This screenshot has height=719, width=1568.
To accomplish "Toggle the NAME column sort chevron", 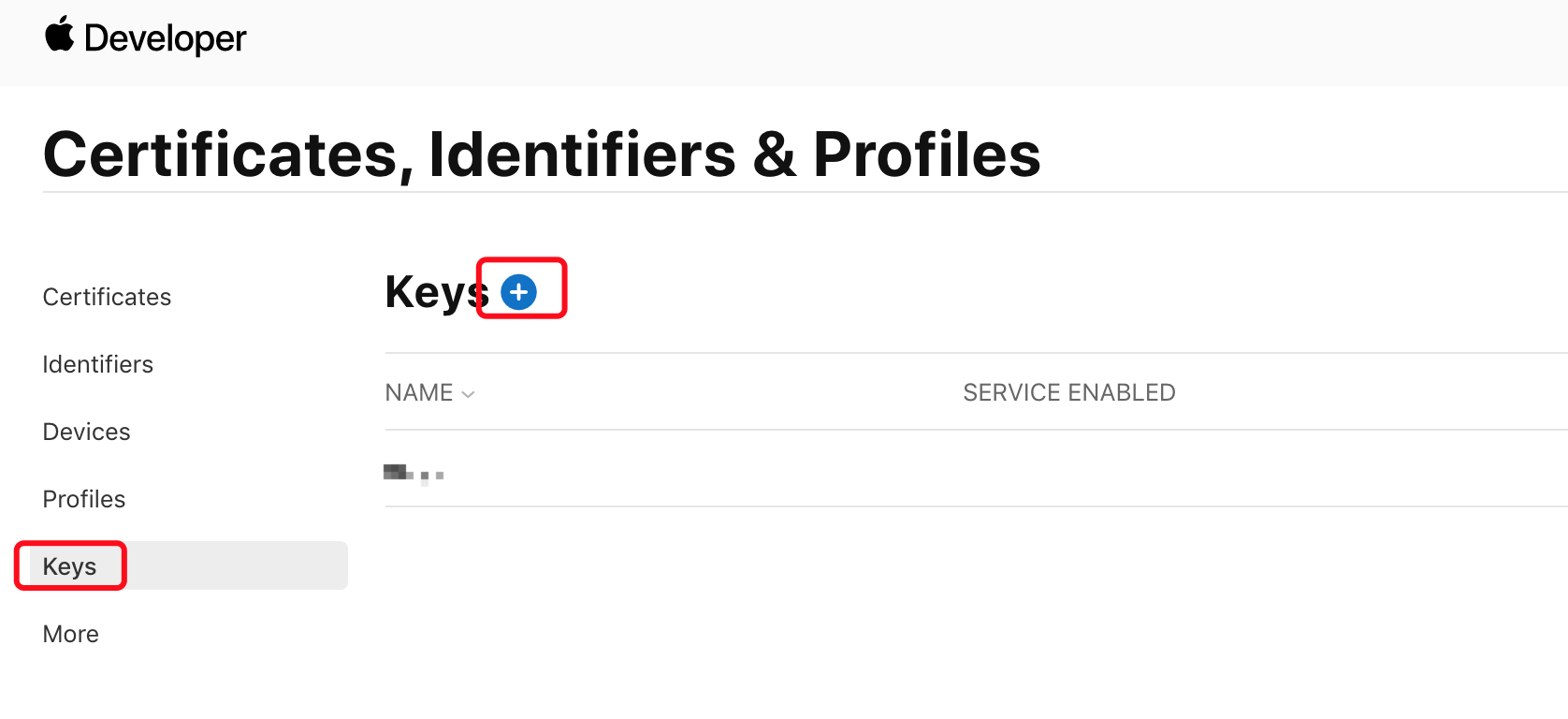I will pos(469,394).
